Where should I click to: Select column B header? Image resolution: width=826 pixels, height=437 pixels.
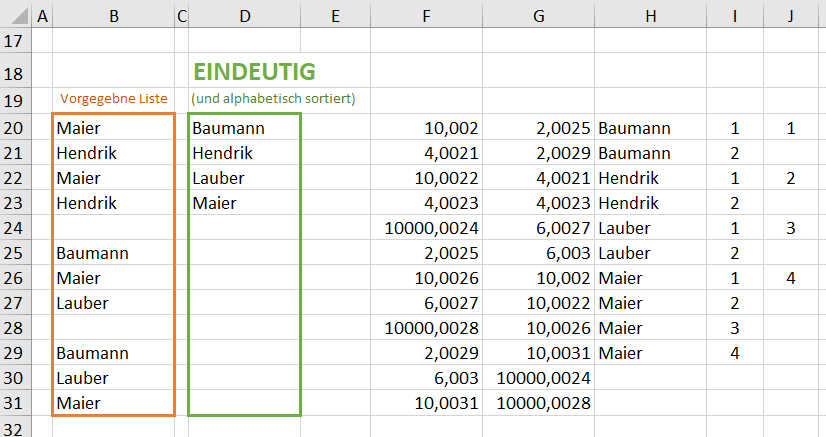click(x=114, y=16)
